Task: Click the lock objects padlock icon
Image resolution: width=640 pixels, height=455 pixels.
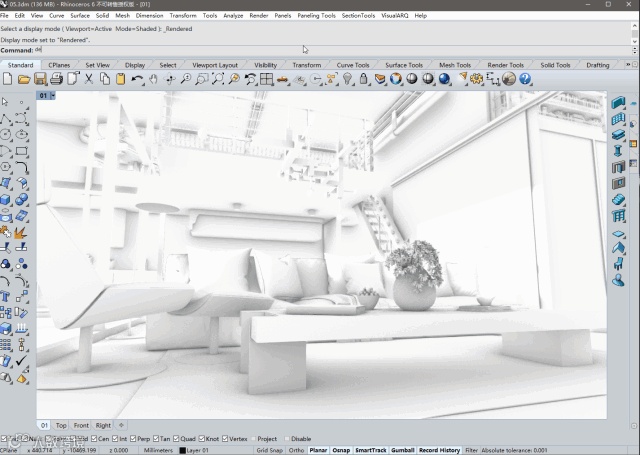Action: (x=363, y=79)
